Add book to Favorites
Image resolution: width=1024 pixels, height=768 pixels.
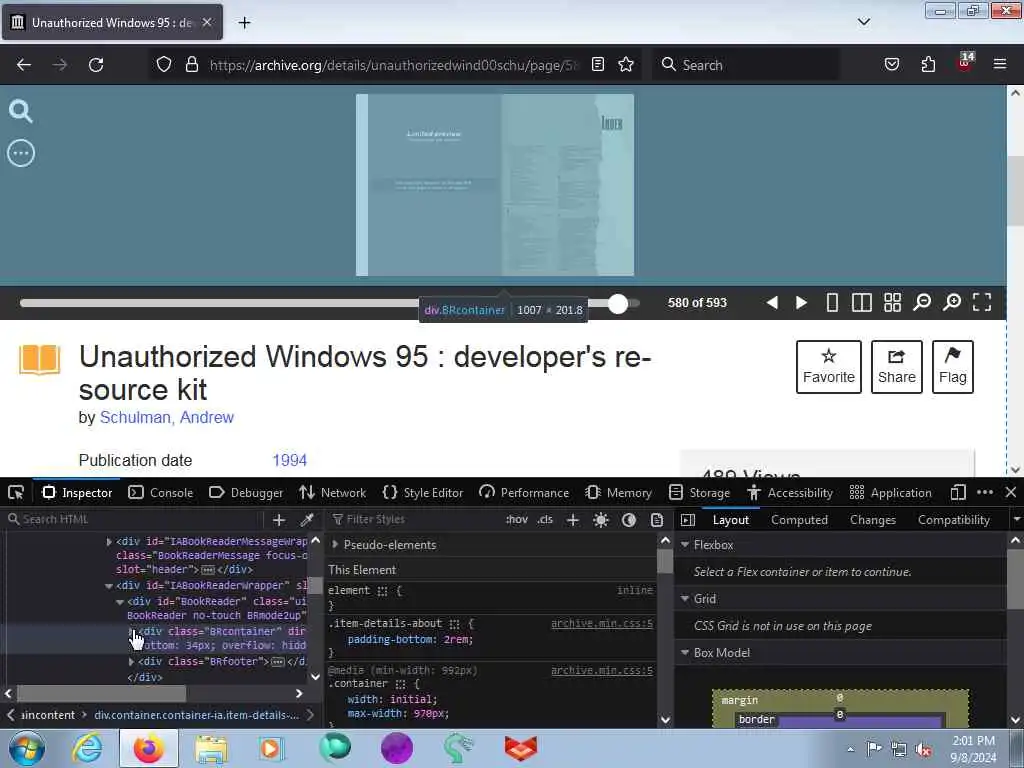coord(829,367)
